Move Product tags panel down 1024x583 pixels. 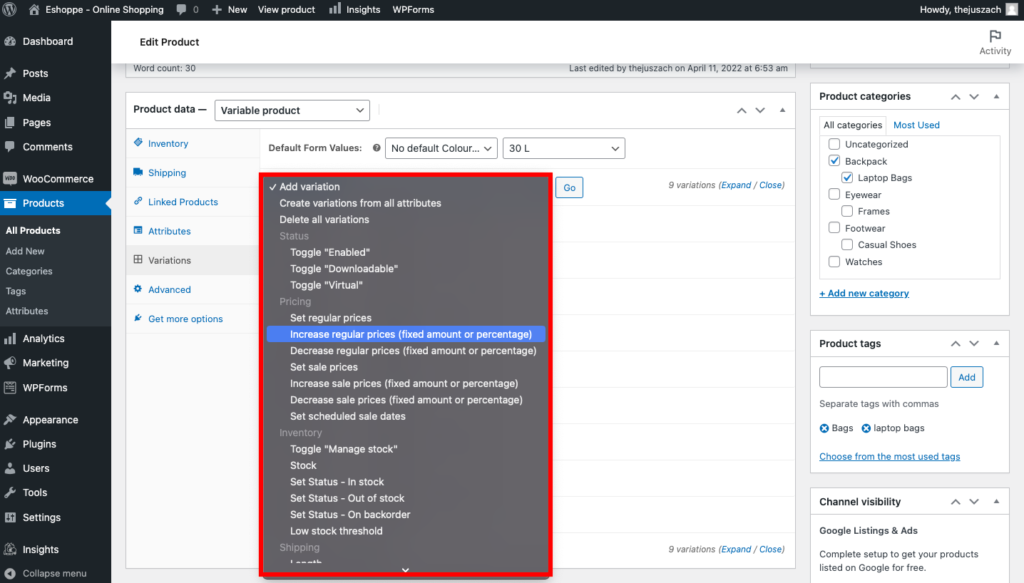pyautogui.click(x=974, y=343)
